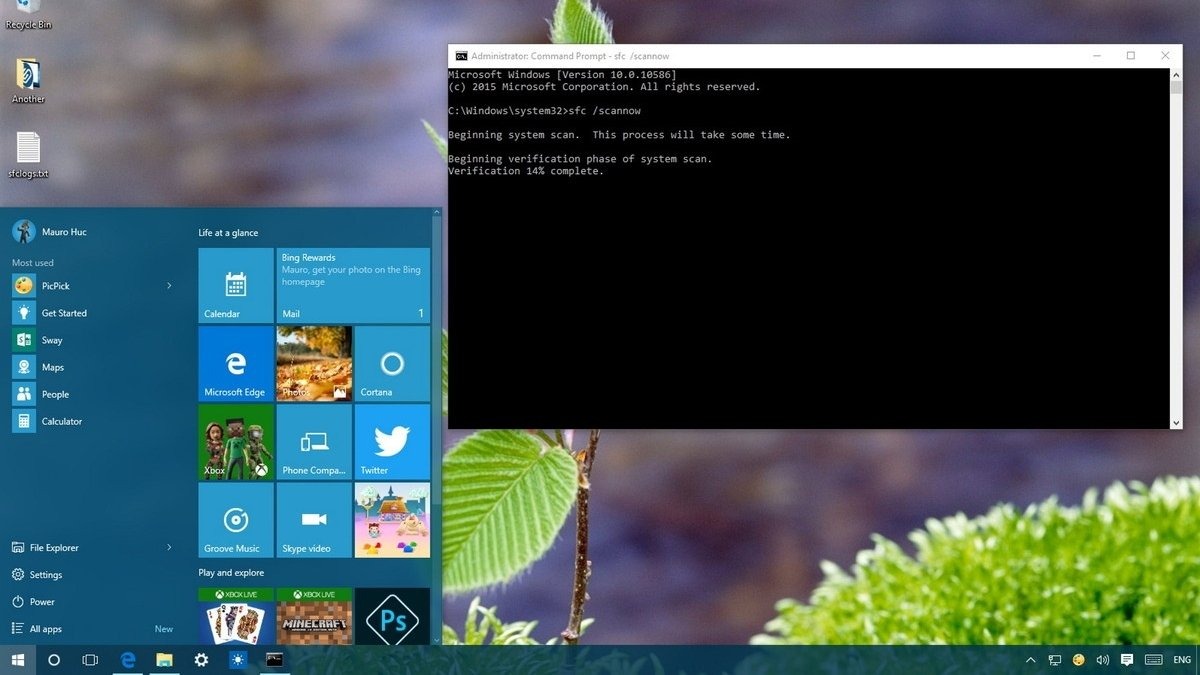Click the "Life at a glance" group header
The image size is (1200, 675).
pyautogui.click(x=228, y=233)
